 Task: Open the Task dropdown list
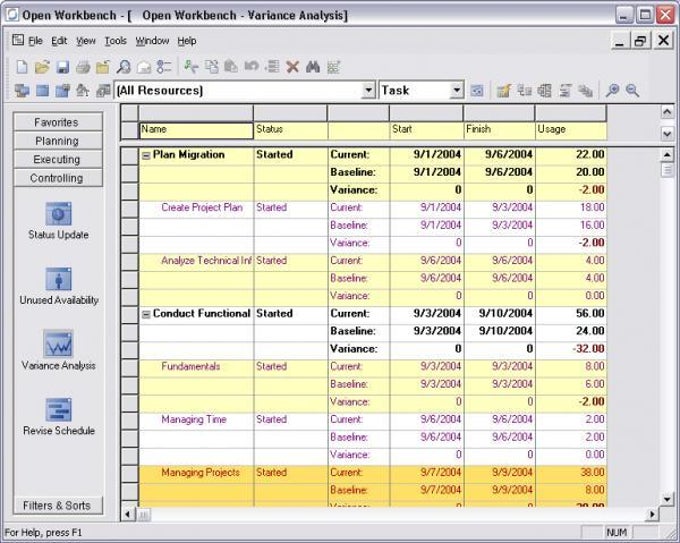click(456, 90)
